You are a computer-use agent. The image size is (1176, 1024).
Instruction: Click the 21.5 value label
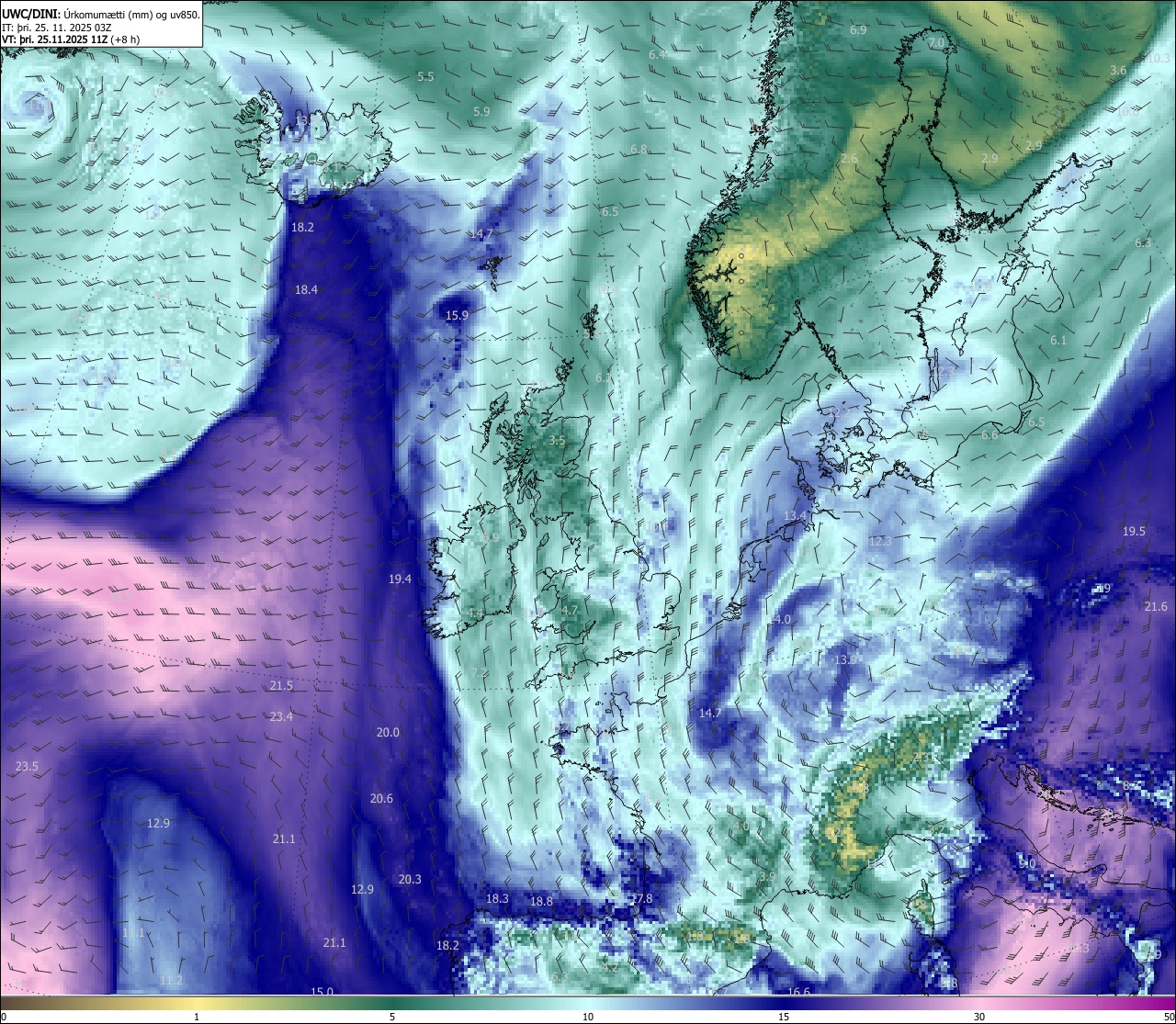281,685
